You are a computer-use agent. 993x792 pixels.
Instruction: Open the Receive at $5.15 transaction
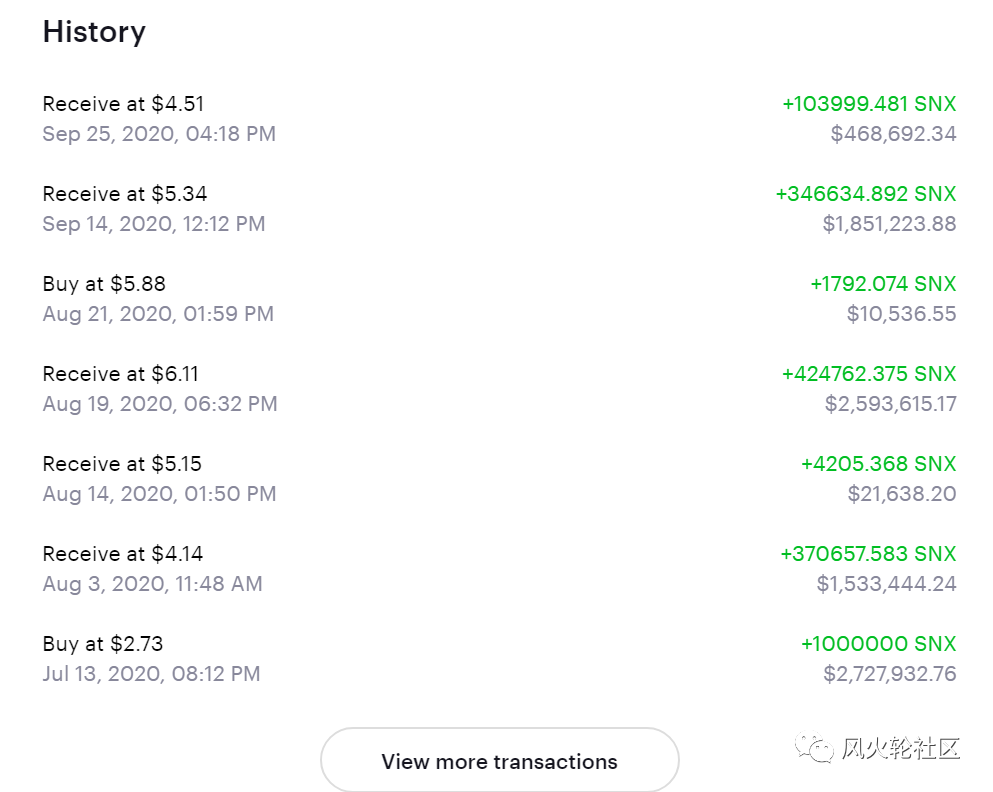tap(499, 478)
